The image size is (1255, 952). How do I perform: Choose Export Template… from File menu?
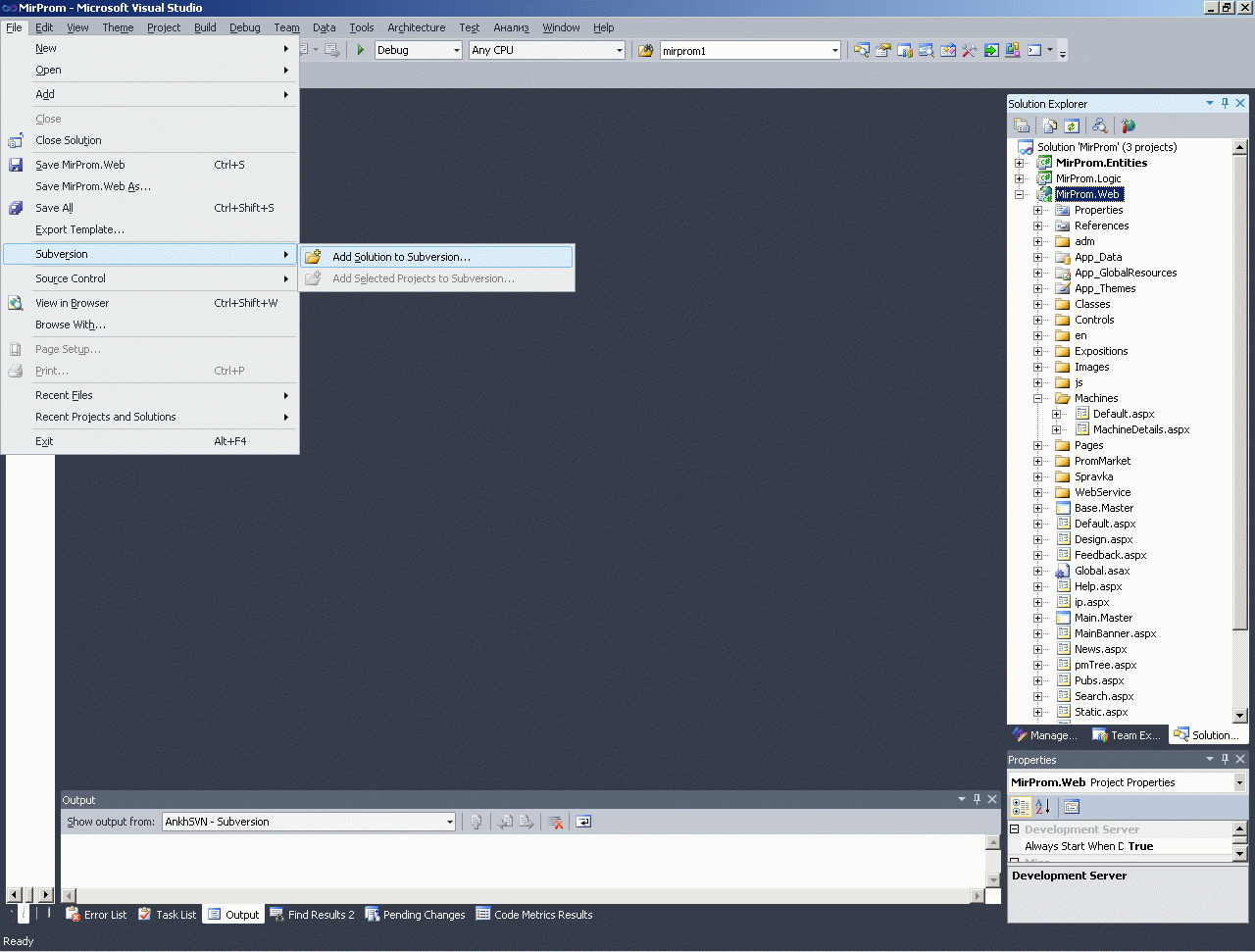coord(151,229)
